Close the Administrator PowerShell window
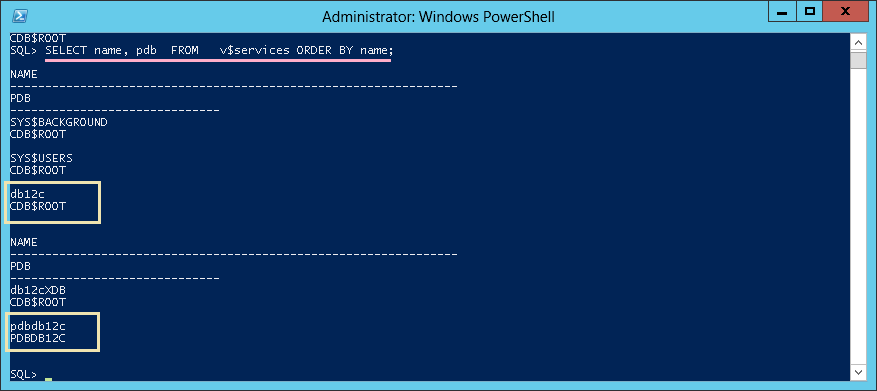 [845, 11]
